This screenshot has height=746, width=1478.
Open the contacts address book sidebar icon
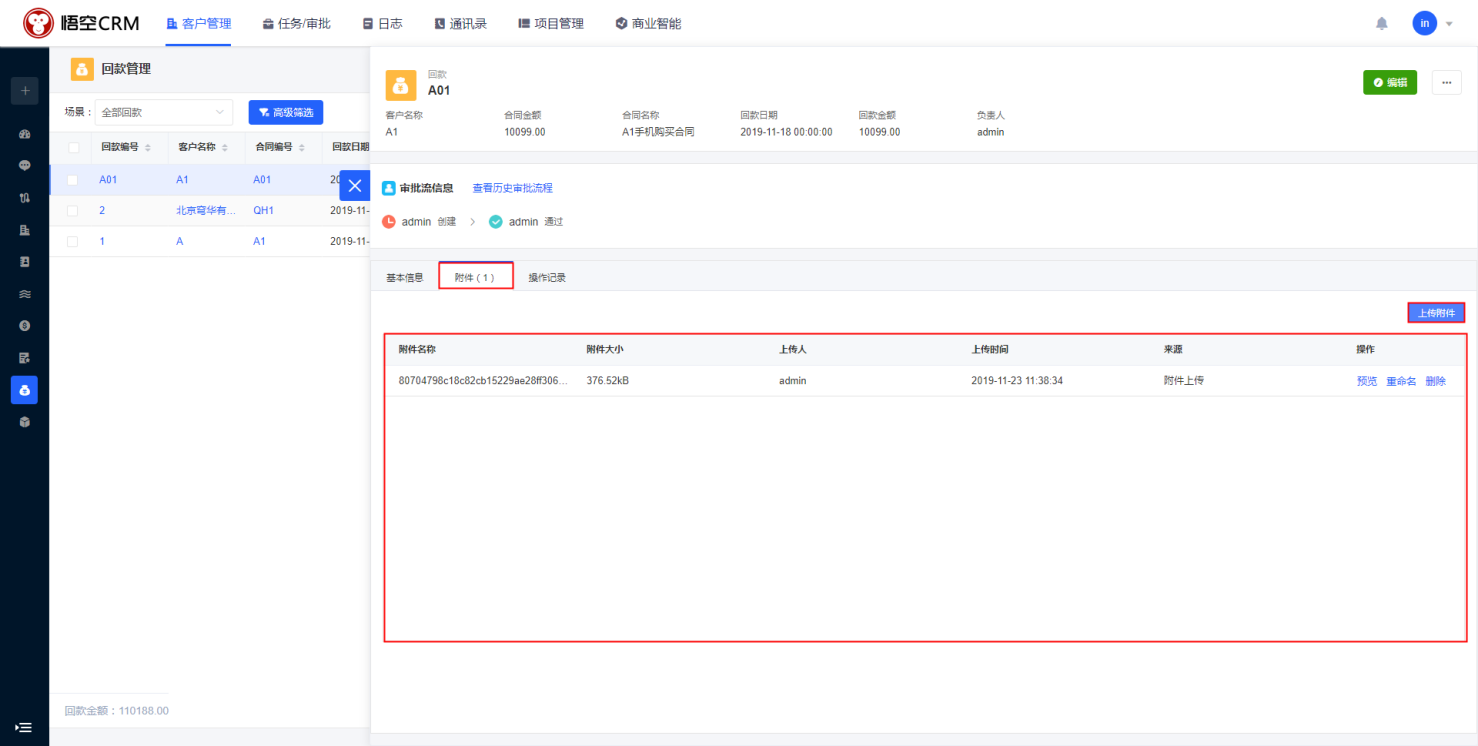click(x=24, y=262)
